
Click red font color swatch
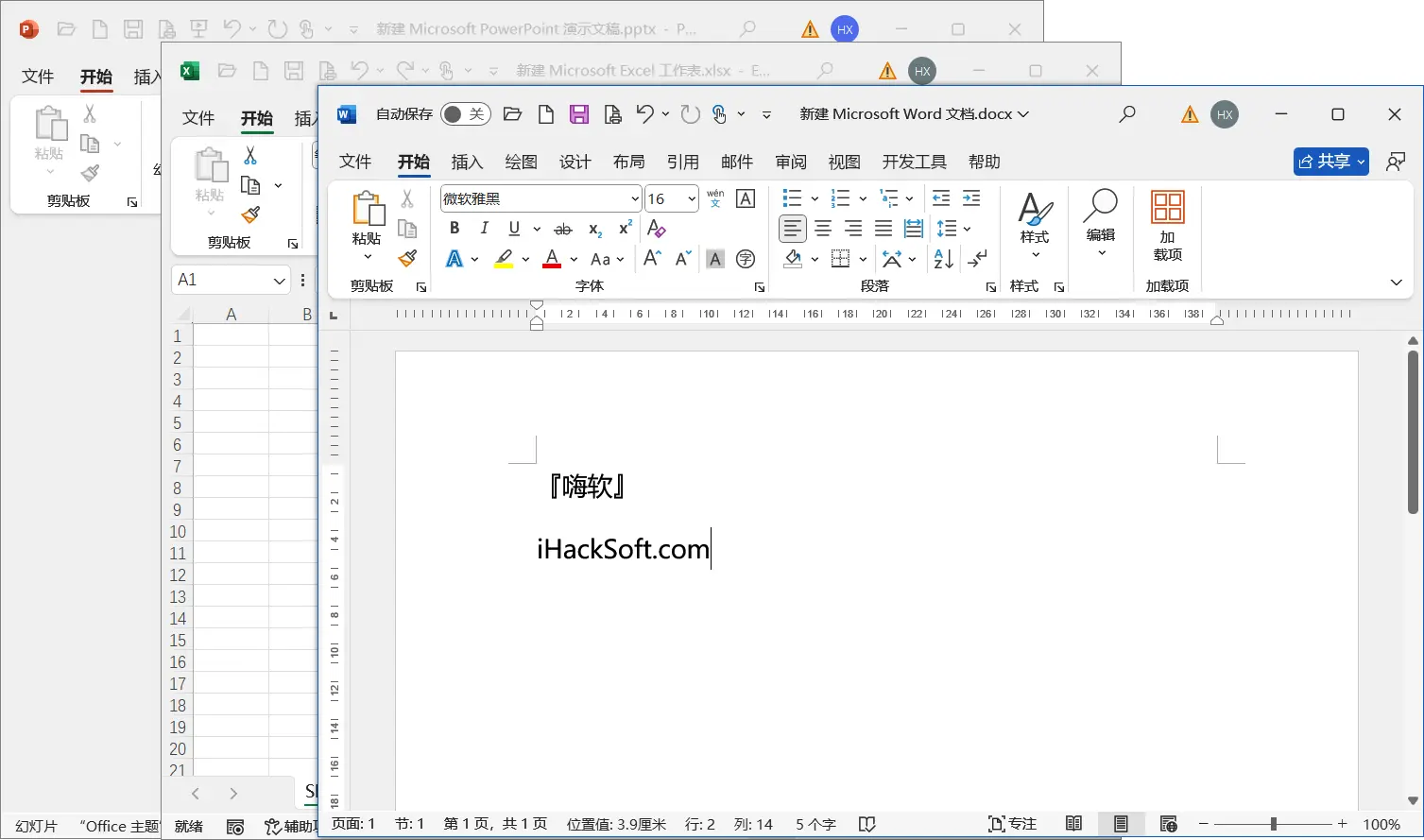552,259
